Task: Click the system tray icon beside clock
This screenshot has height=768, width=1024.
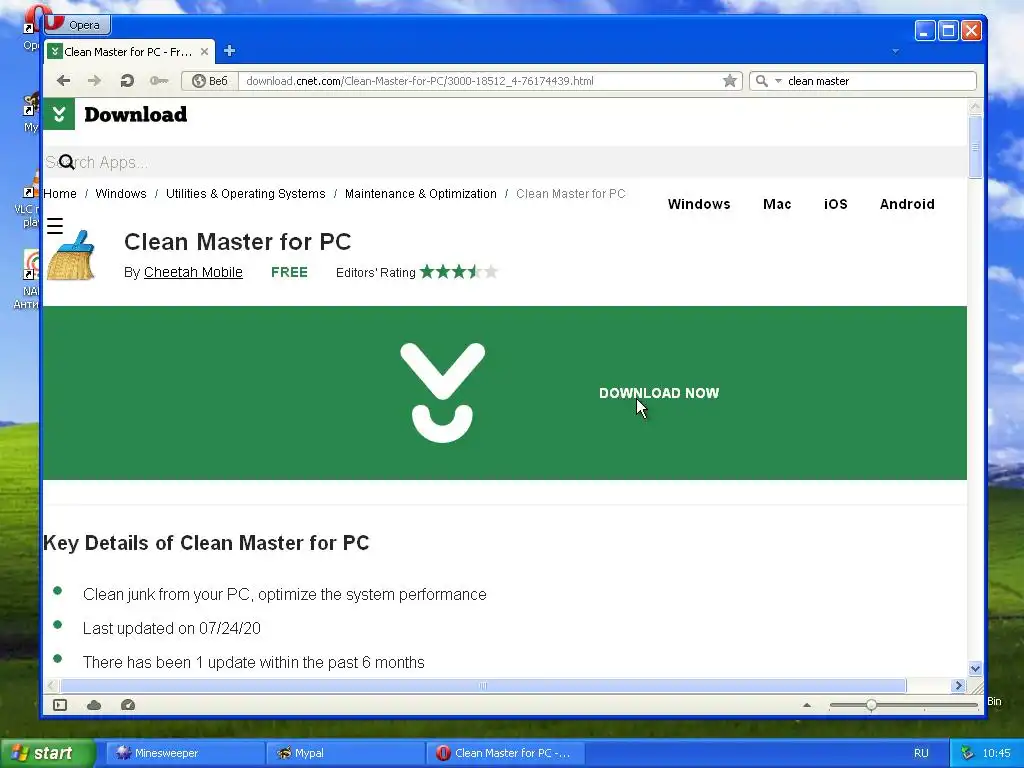Action: [x=967, y=753]
